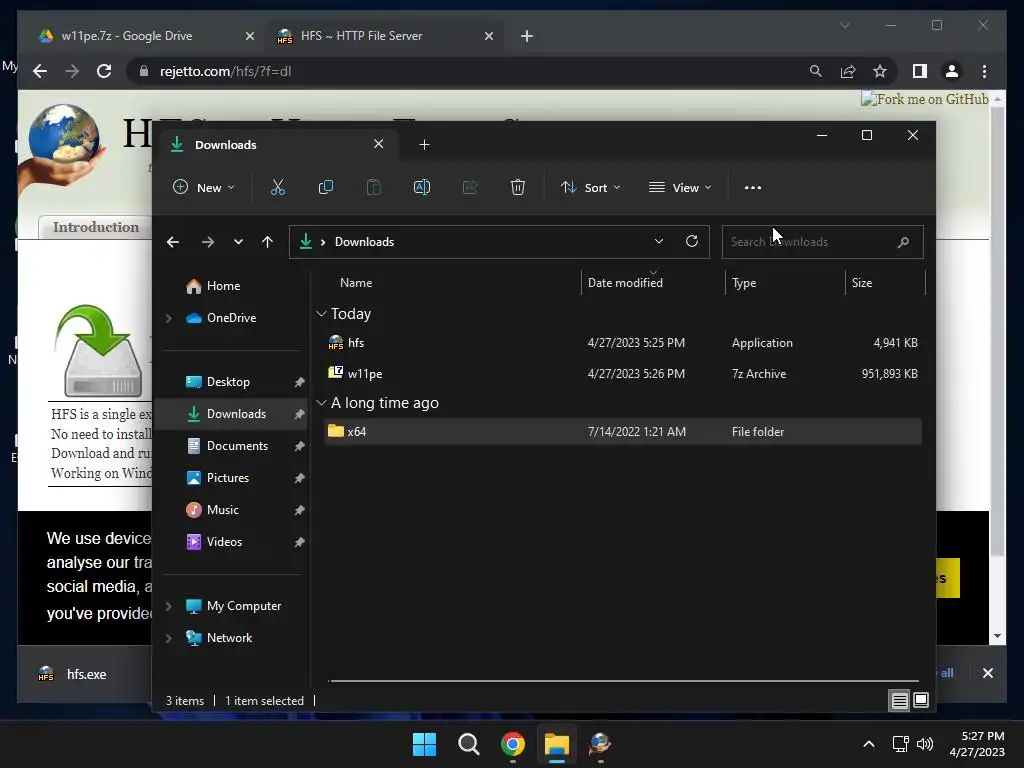The height and width of the screenshot is (768, 1024).
Task: Open Chrome three-dot menu
Action: pyautogui.click(x=985, y=71)
